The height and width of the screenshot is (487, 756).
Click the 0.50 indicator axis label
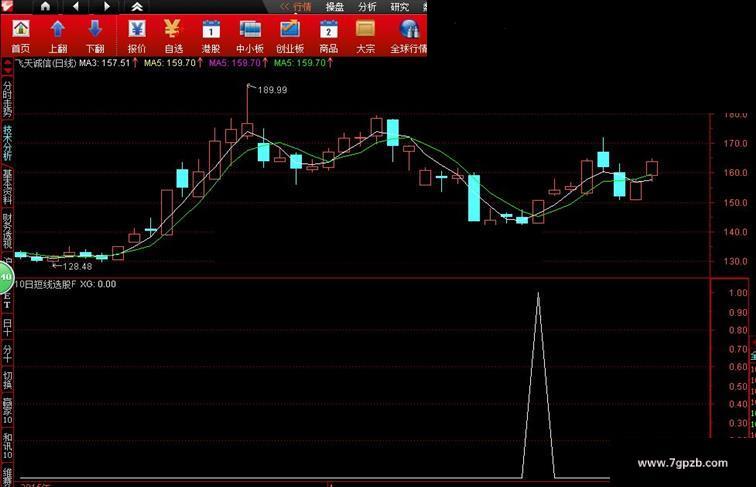(738, 386)
